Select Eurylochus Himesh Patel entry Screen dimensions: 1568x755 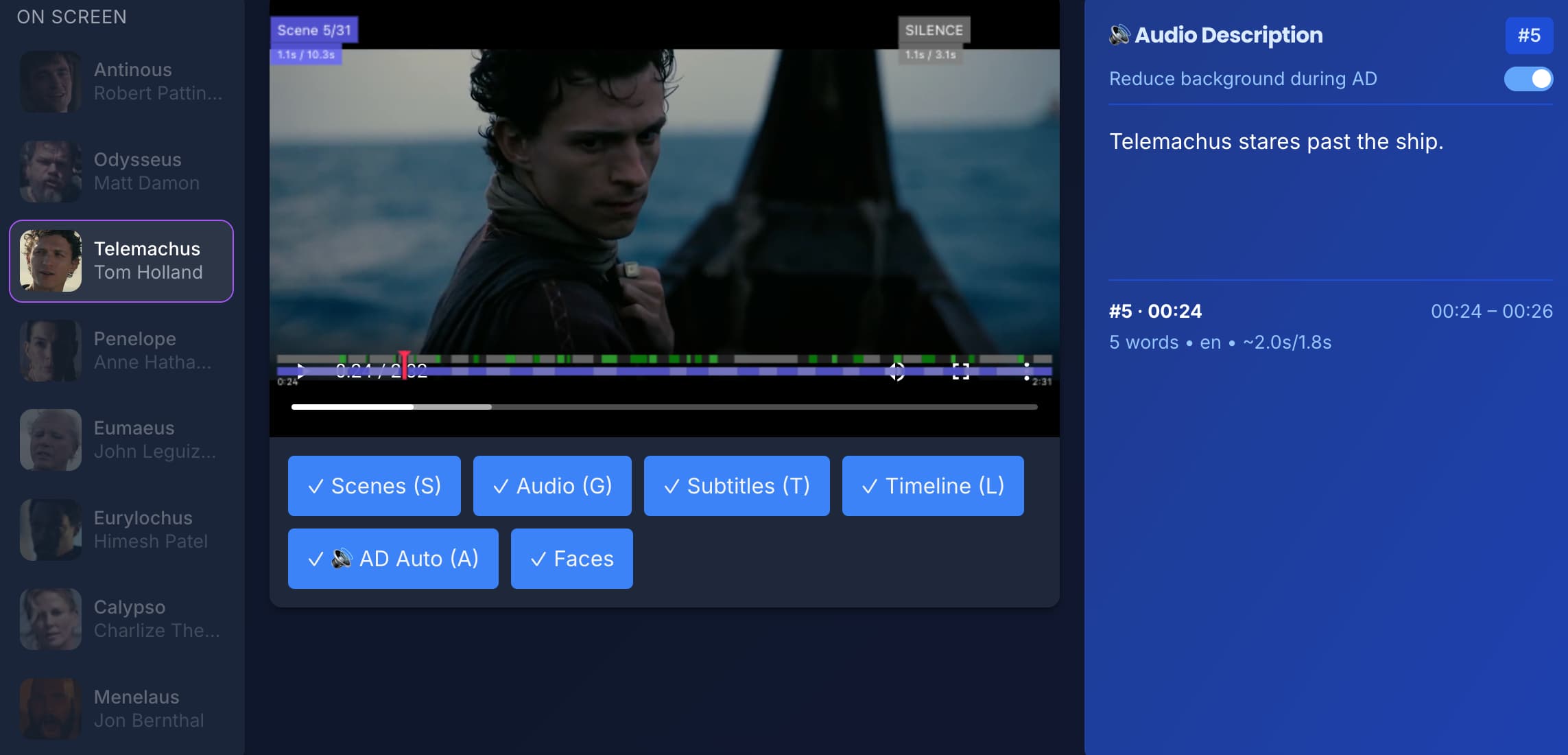(121, 530)
